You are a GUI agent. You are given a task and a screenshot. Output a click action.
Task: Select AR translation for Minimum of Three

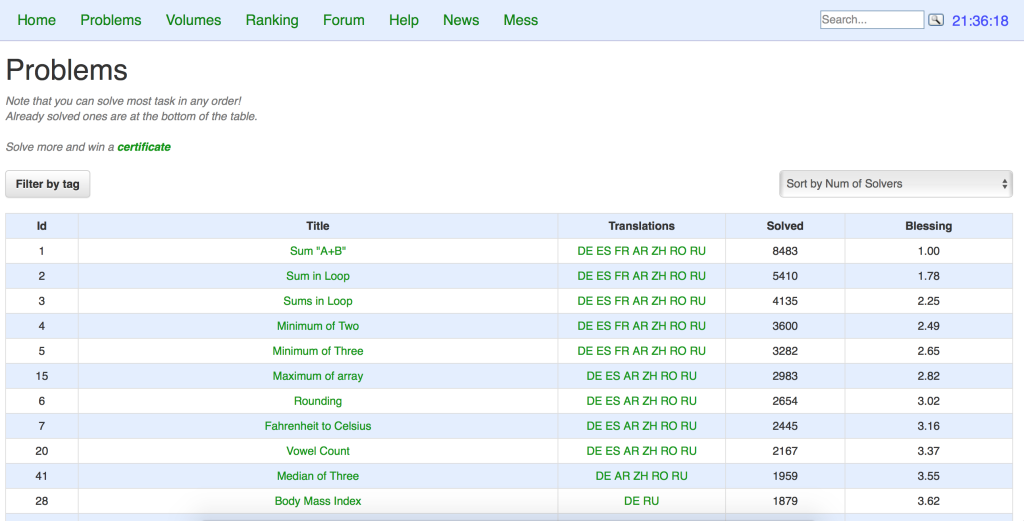pos(640,351)
